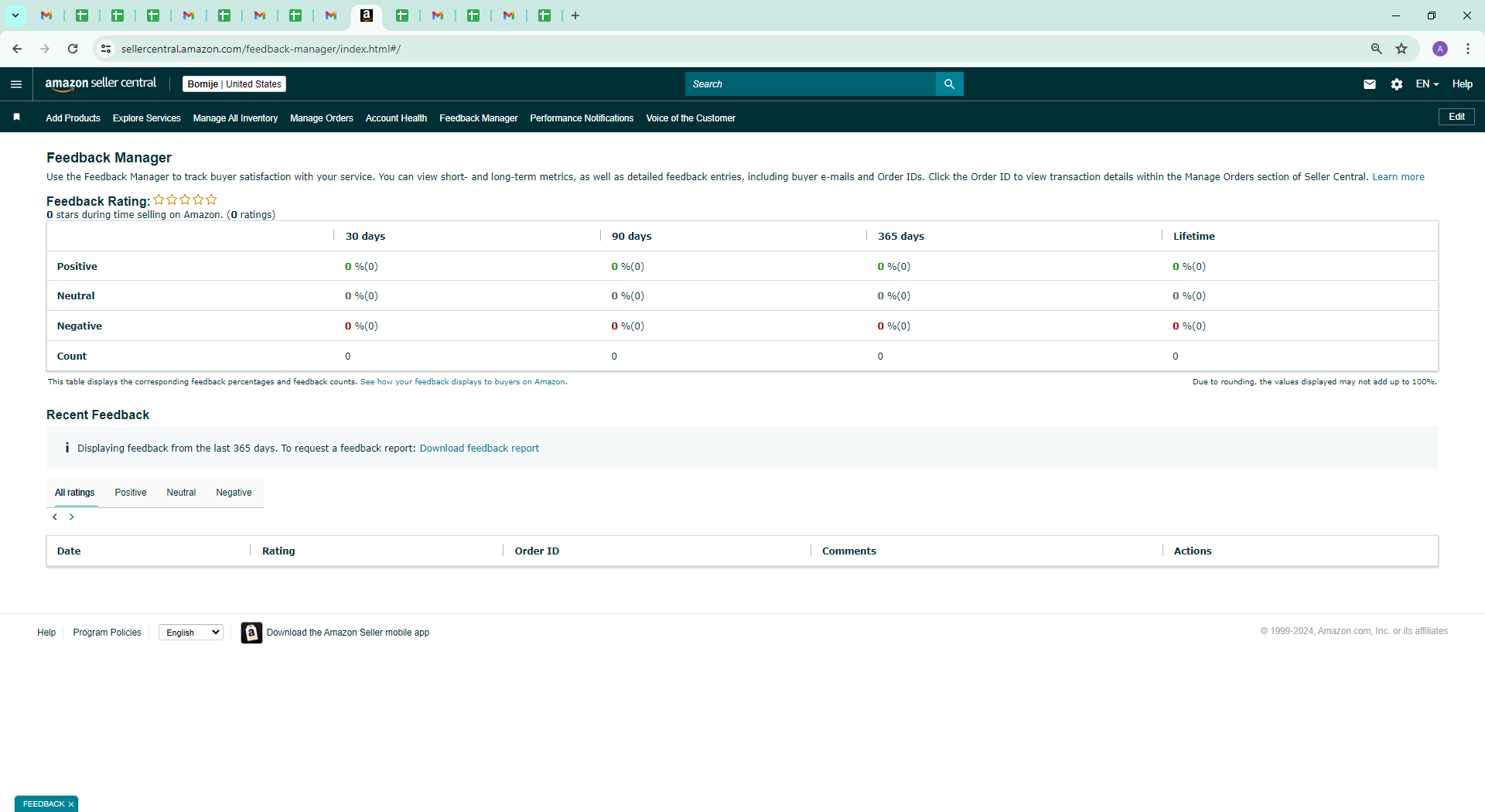This screenshot has height=812, width=1485.
Task: Select the Negative ratings tab
Action: click(234, 493)
